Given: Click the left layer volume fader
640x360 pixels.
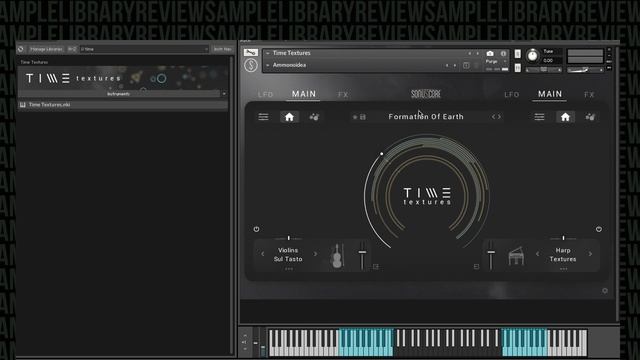Looking at the screenshot, I should coord(362,255).
